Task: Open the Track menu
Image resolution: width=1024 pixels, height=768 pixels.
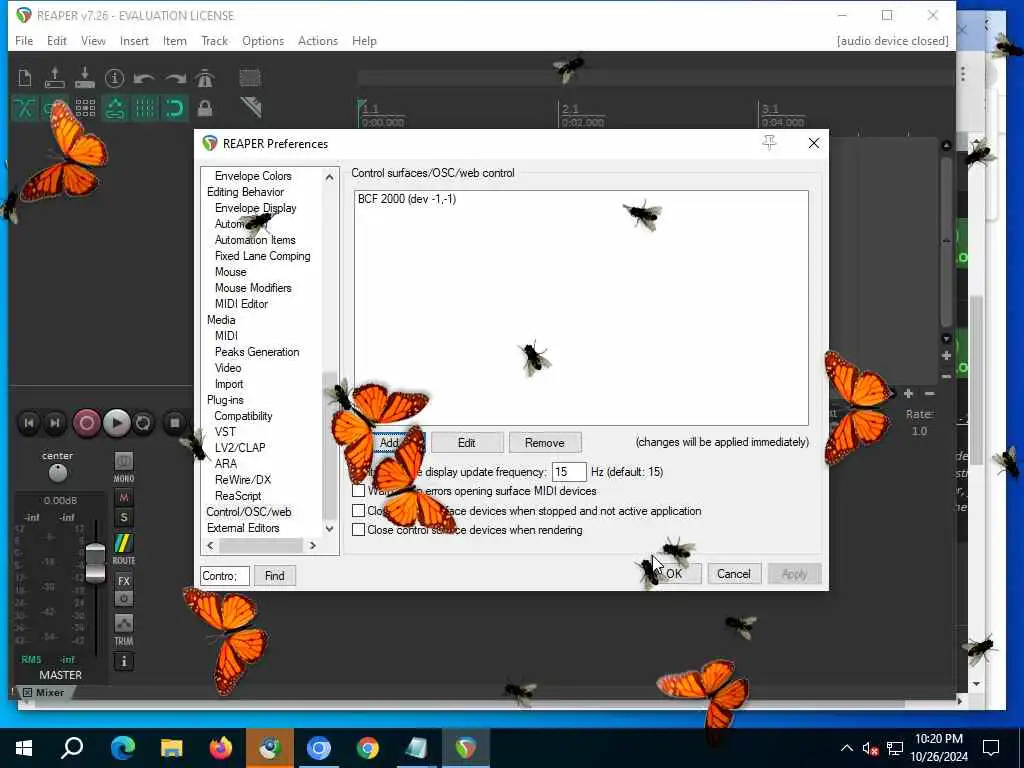Action: (214, 40)
